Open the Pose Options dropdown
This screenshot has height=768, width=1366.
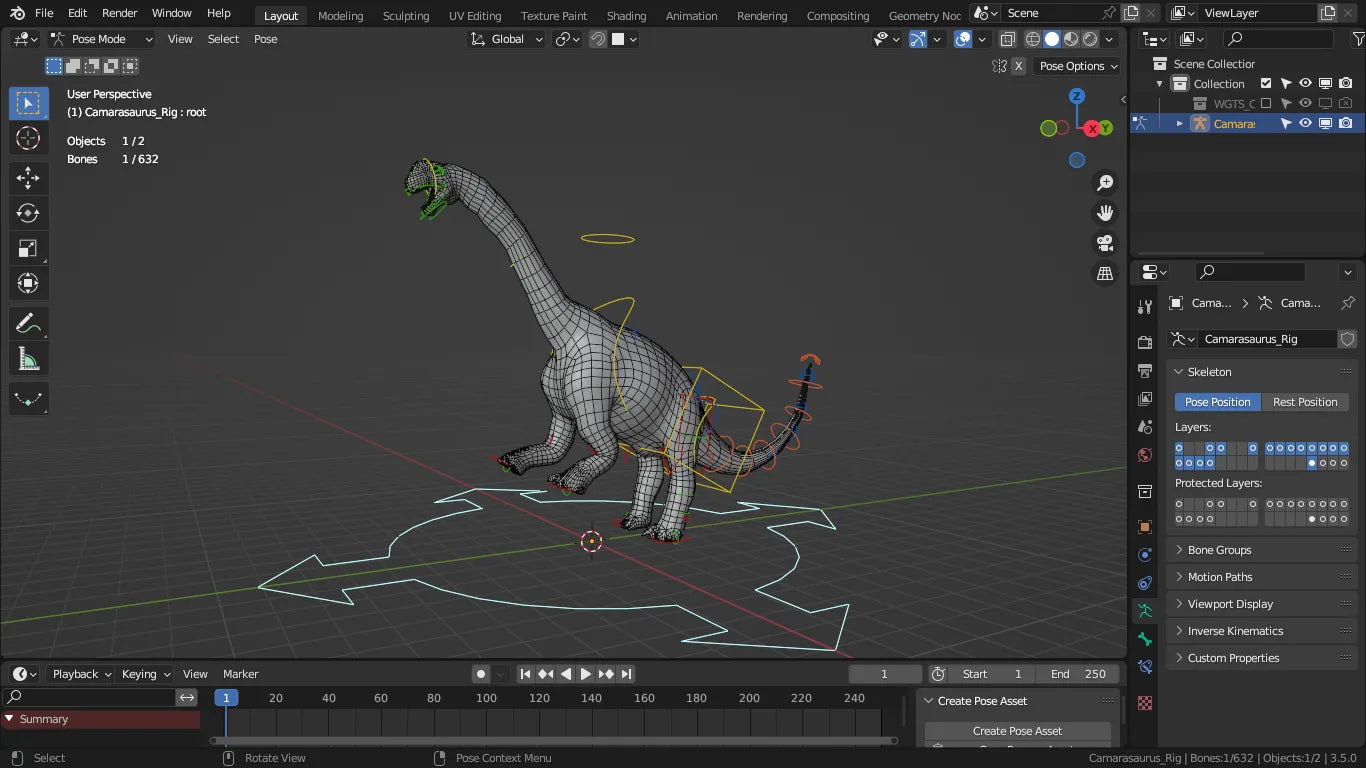(1077, 66)
